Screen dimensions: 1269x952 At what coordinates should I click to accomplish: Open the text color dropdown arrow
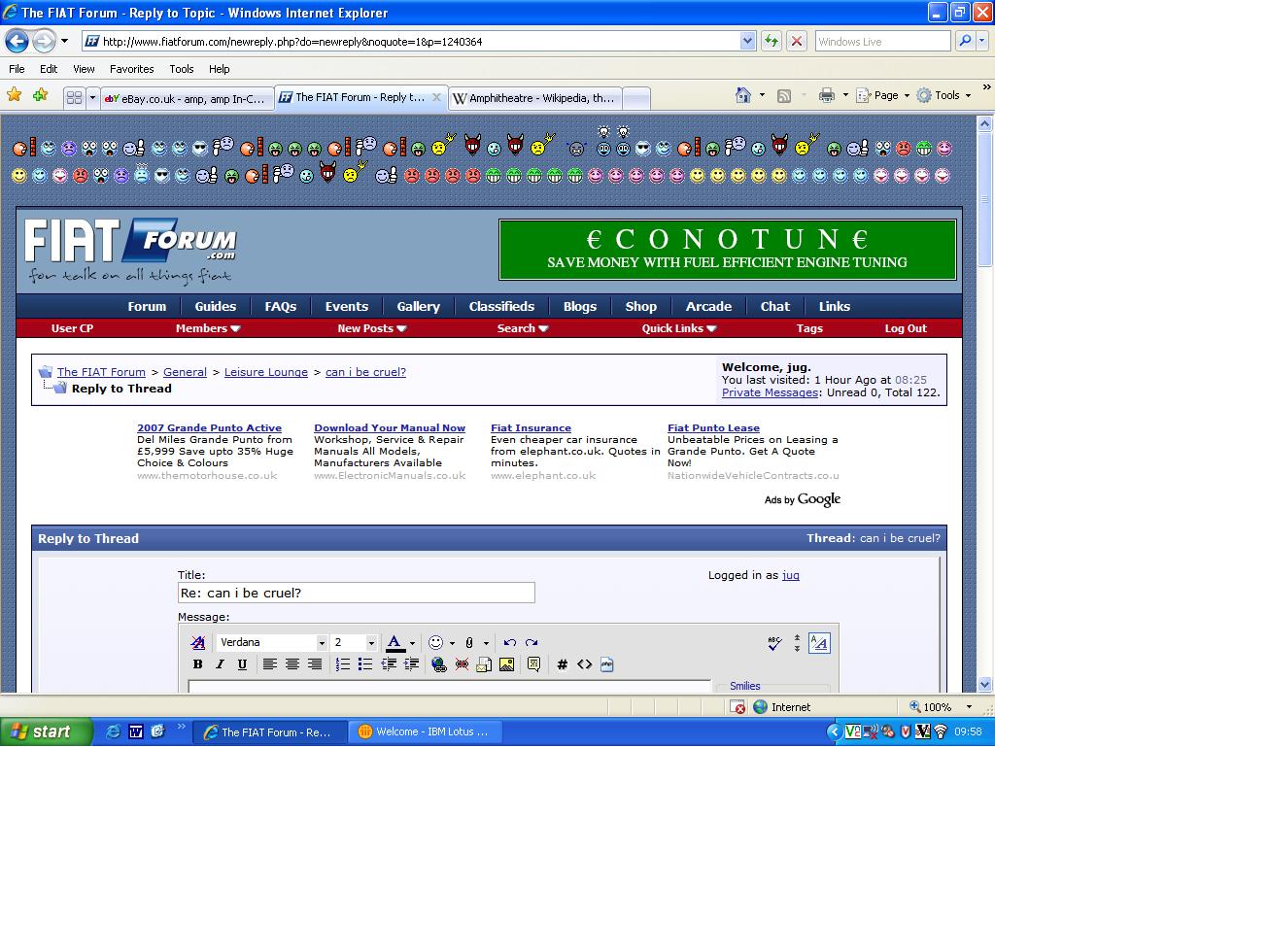coord(412,643)
